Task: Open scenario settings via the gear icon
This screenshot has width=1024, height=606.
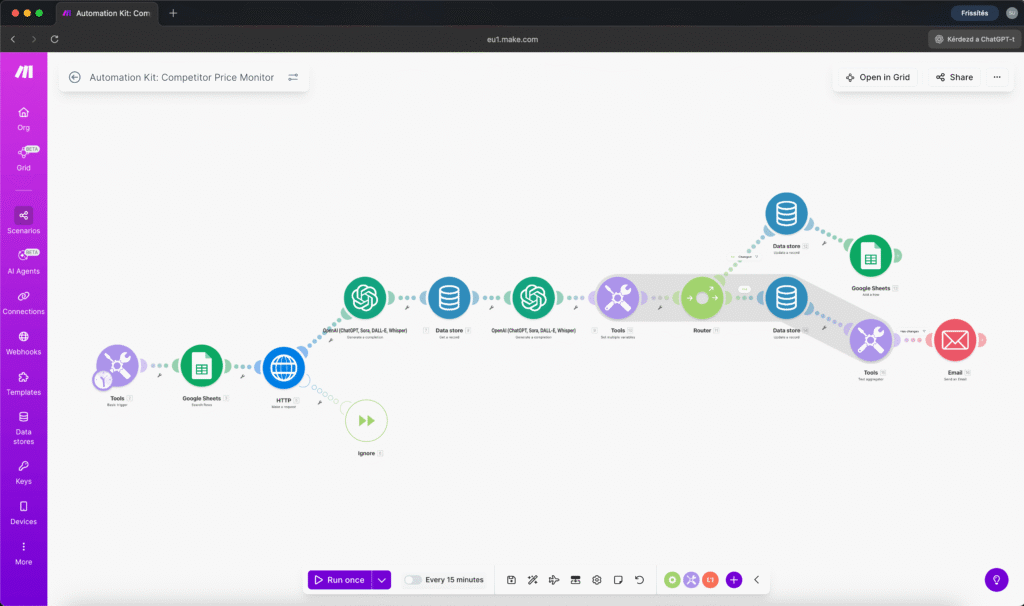Action: pos(596,579)
